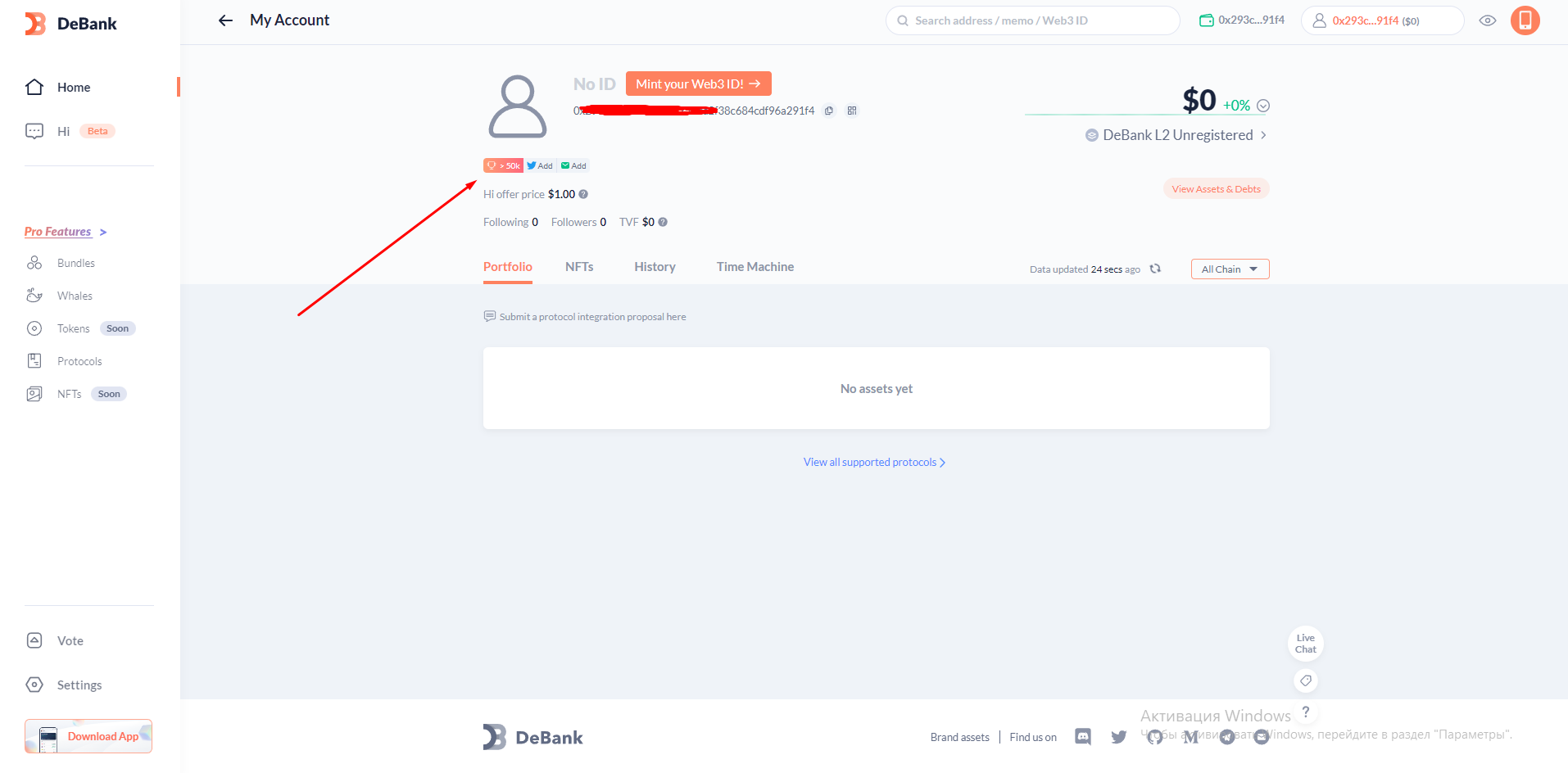
Task: Show the address QR code
Action: 852,111
